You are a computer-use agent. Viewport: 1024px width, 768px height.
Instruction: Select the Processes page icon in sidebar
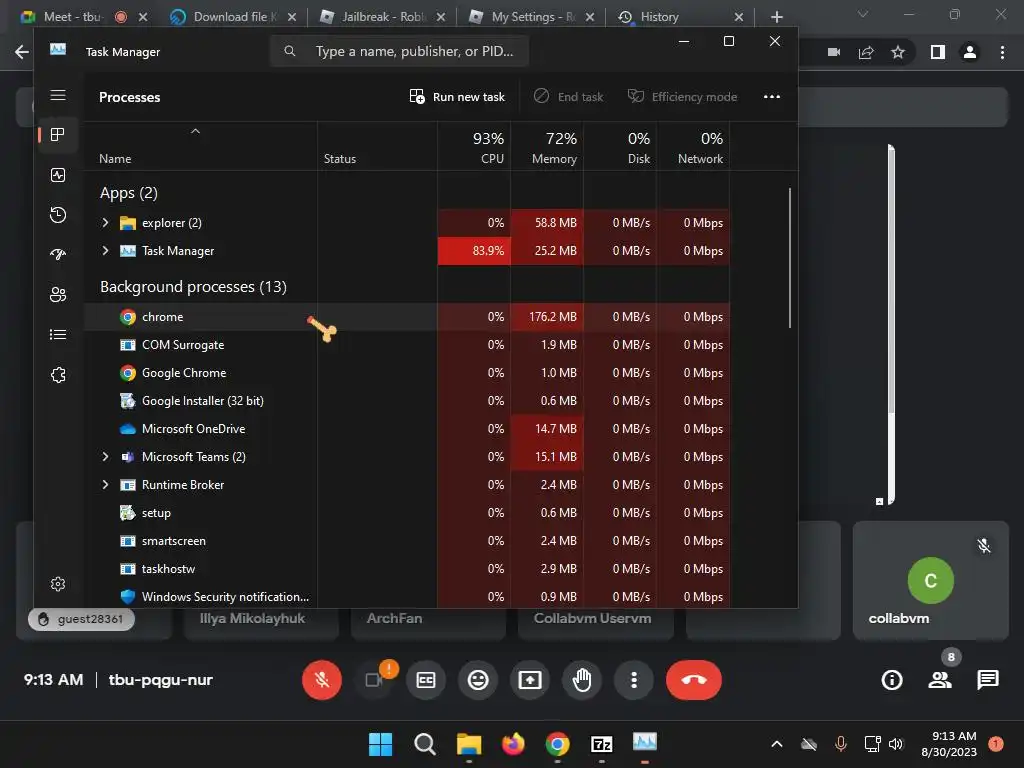(x=57, y=135)
